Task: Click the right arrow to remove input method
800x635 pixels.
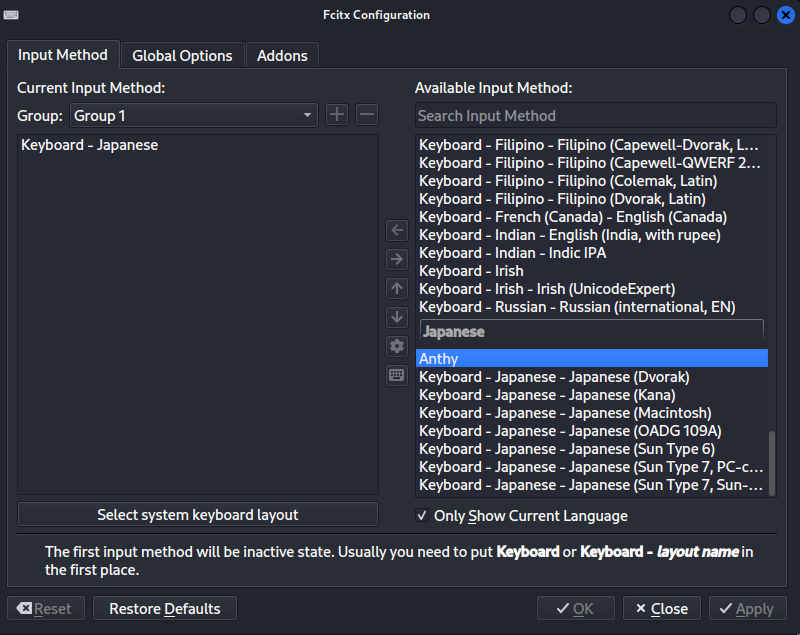Action: click(397, 260)
